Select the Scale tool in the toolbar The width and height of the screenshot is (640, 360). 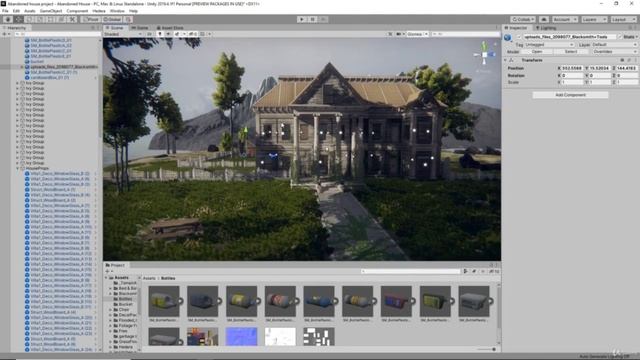click(x=40, y=19)
